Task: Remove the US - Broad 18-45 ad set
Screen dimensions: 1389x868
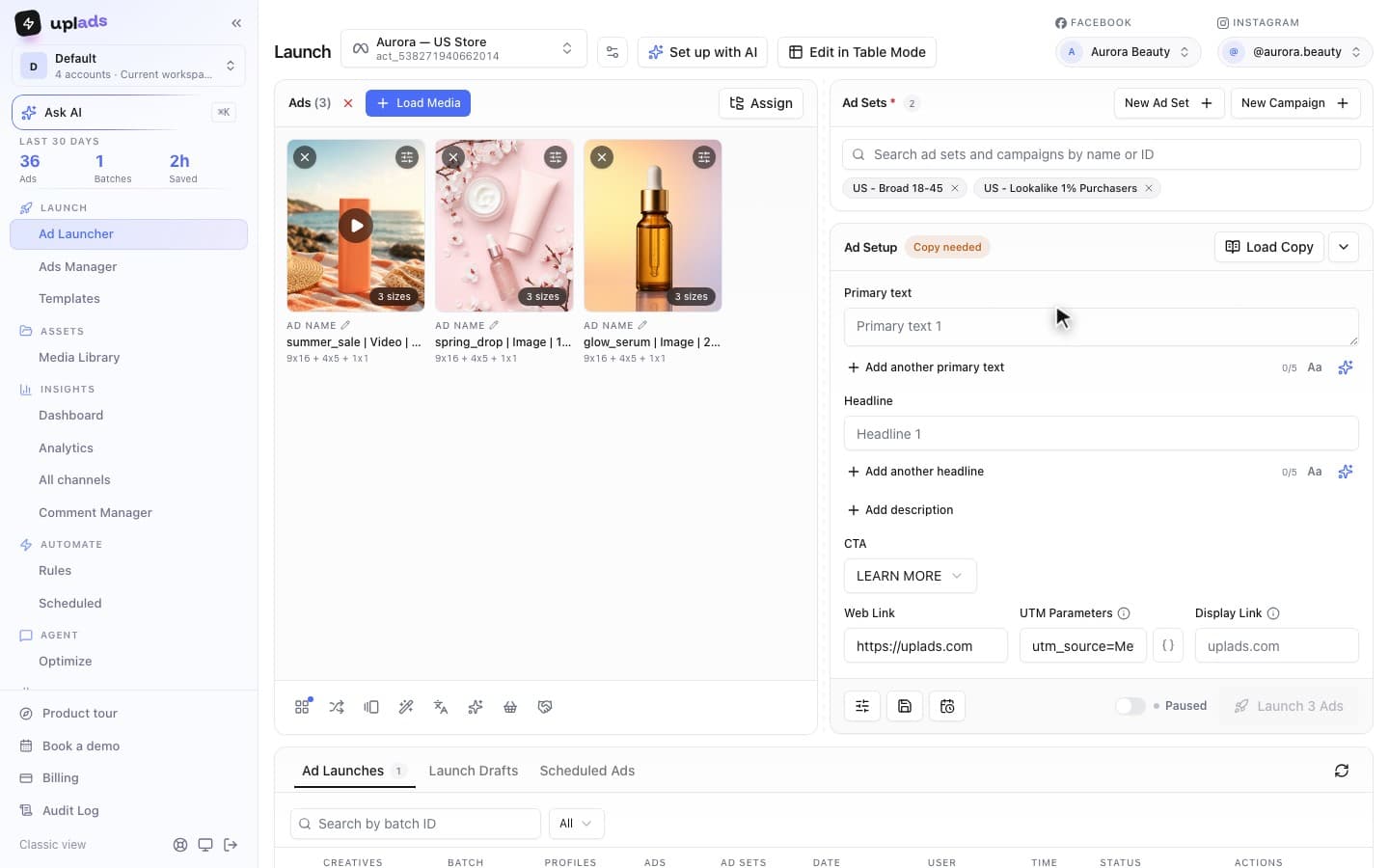Action: click(955, 188)
